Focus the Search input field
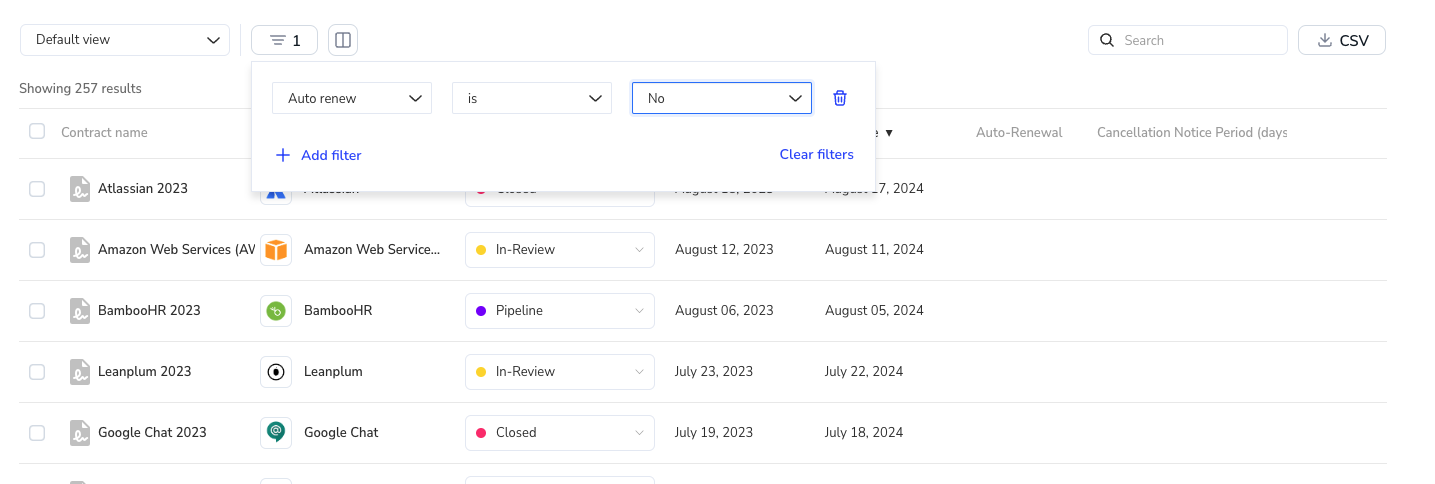1435x484 pixels. [x=1188, y=40]
